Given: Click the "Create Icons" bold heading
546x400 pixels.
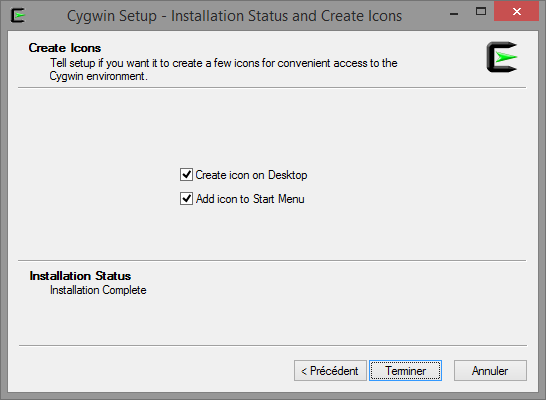Looking at the screenshot, I should pos(65,48).
